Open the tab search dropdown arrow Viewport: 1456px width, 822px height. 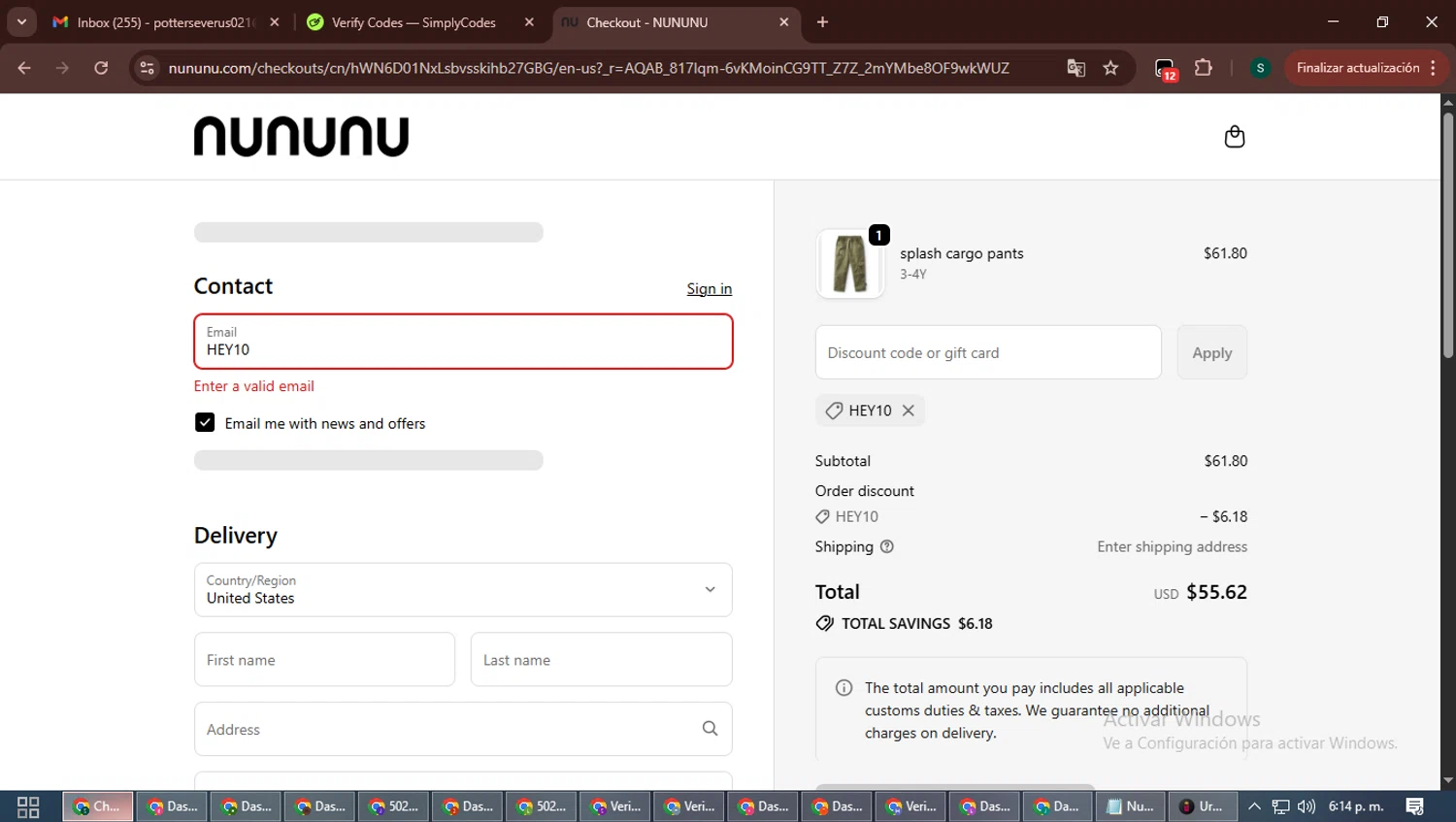tap(21, 22)
